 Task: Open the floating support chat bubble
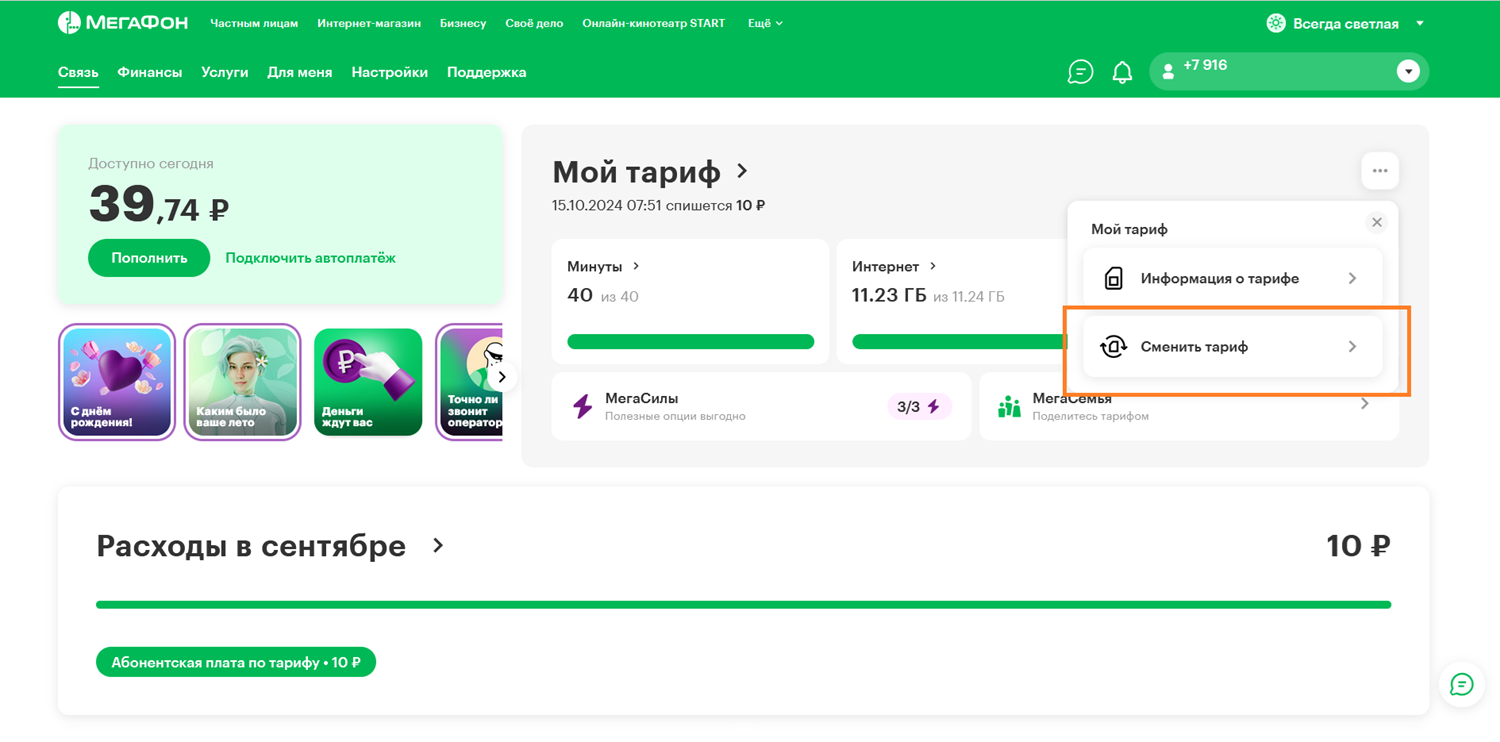coord(1462,684)
